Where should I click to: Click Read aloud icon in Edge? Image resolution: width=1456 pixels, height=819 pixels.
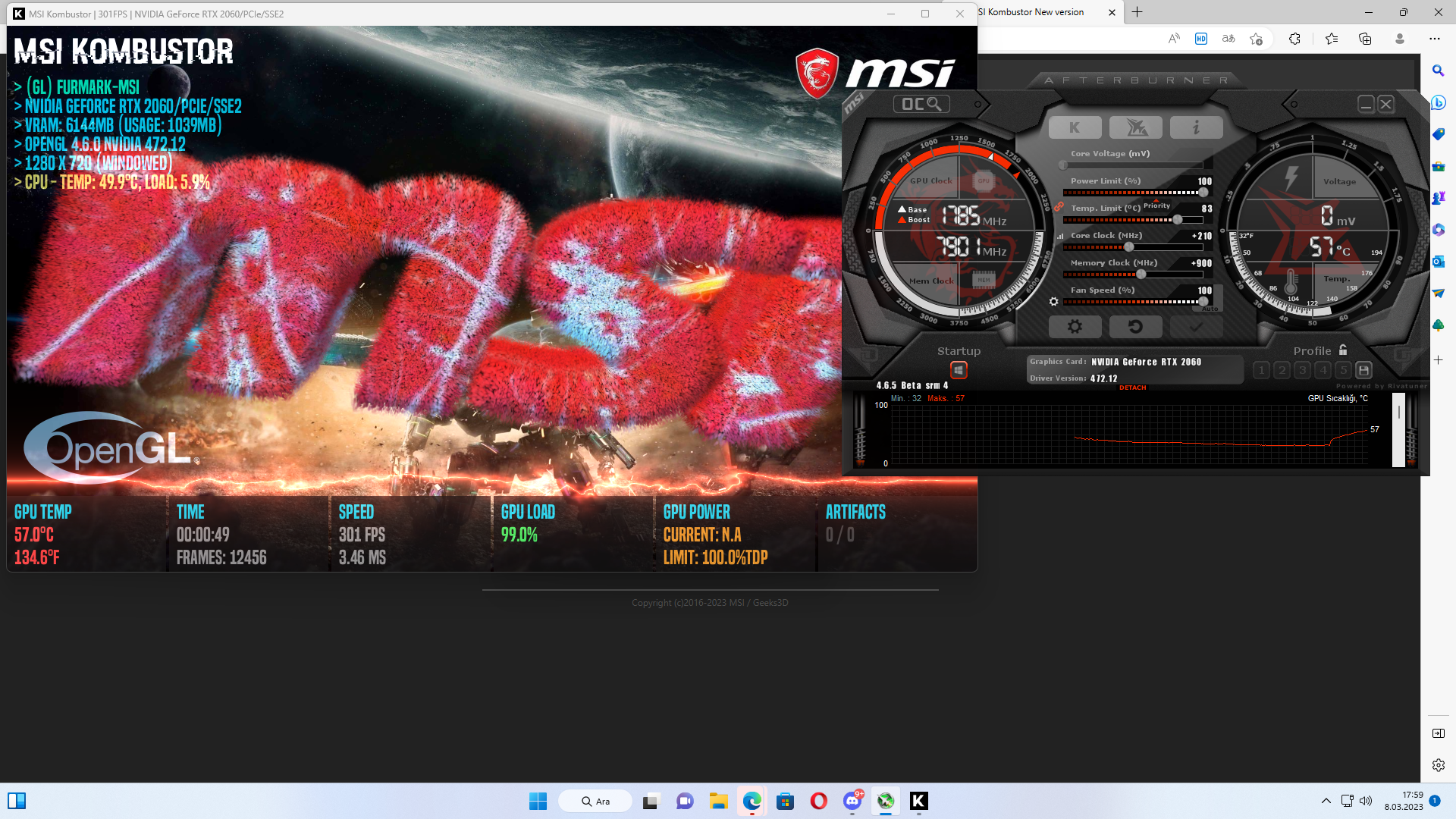coord(1174,39)
